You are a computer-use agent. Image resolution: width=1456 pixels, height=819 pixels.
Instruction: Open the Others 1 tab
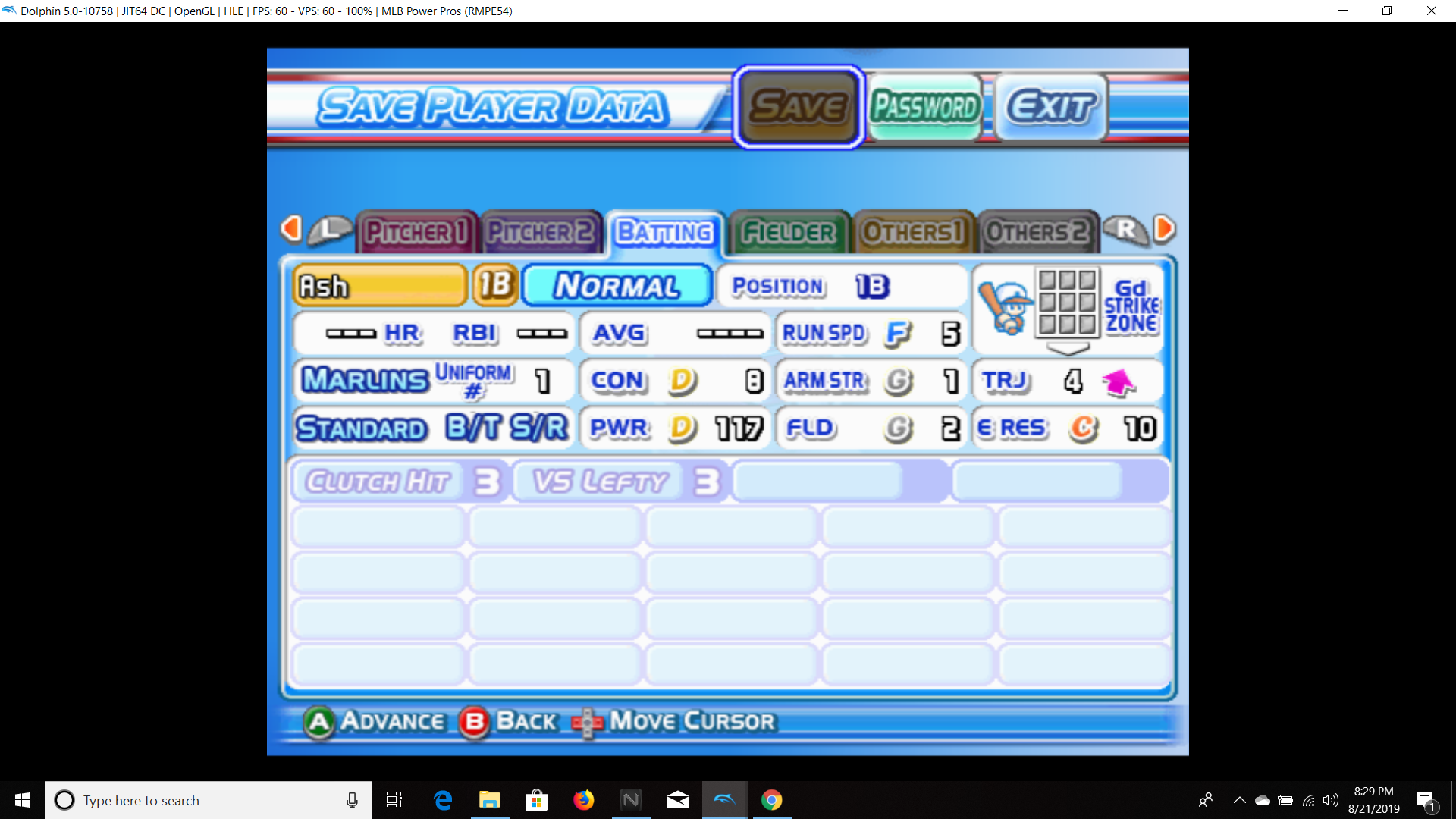click(x=913, y=232)
